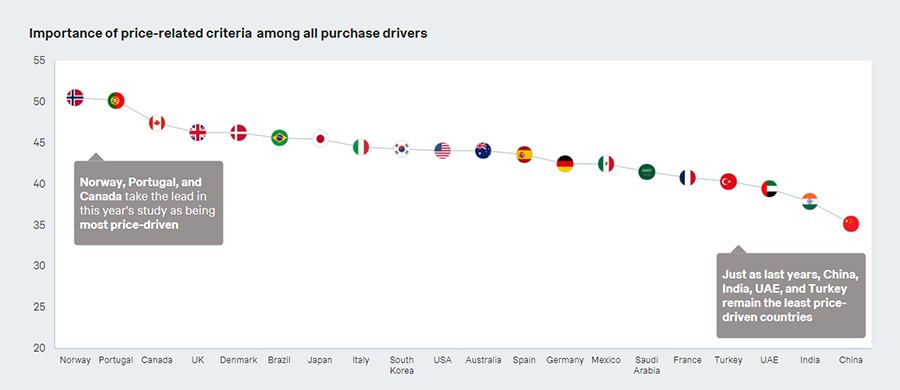Select the Germany flag marker

click(565, 164)
